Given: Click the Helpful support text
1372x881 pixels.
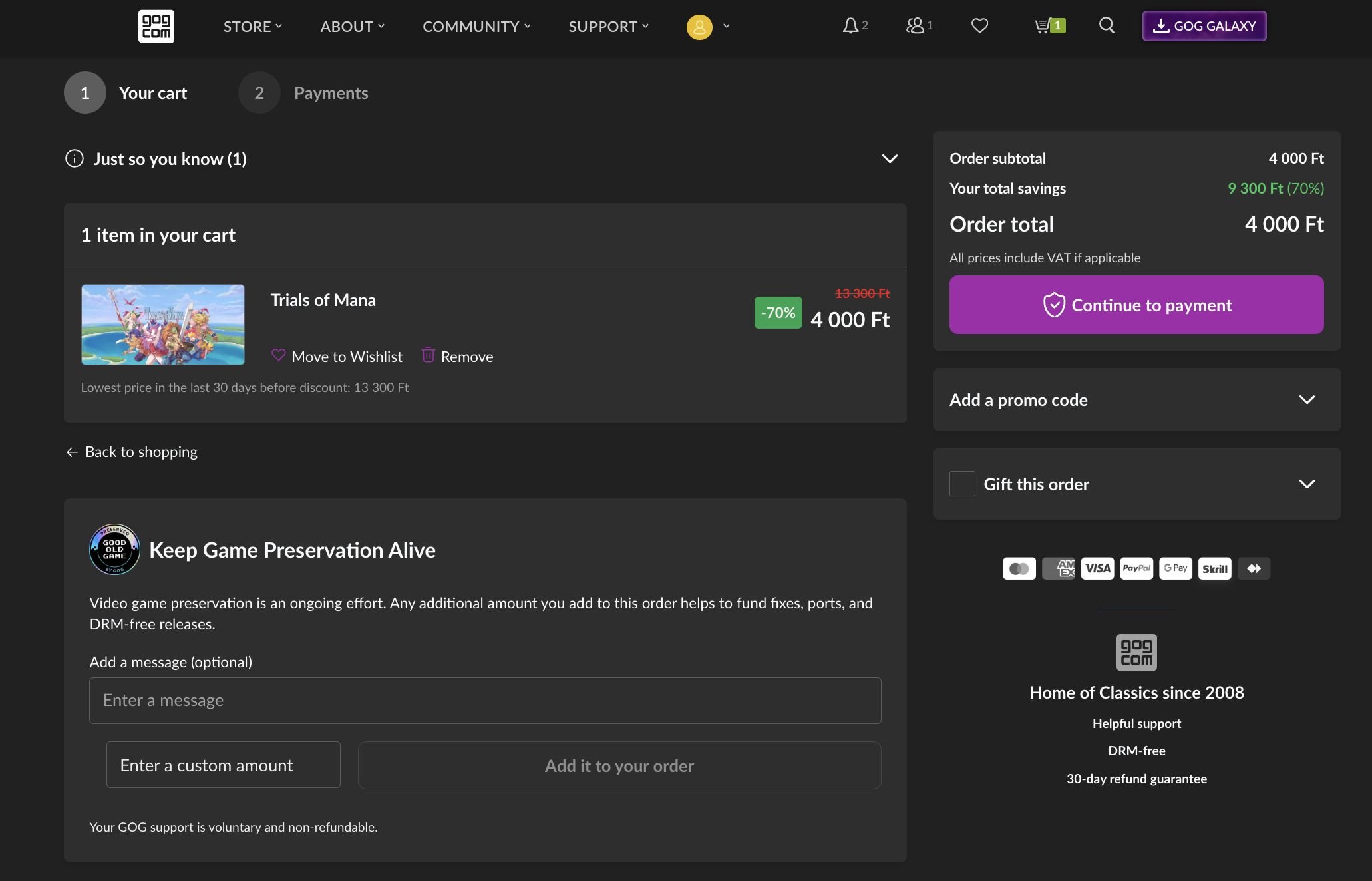Looking at the screenshot, I should coord(1136,723).
